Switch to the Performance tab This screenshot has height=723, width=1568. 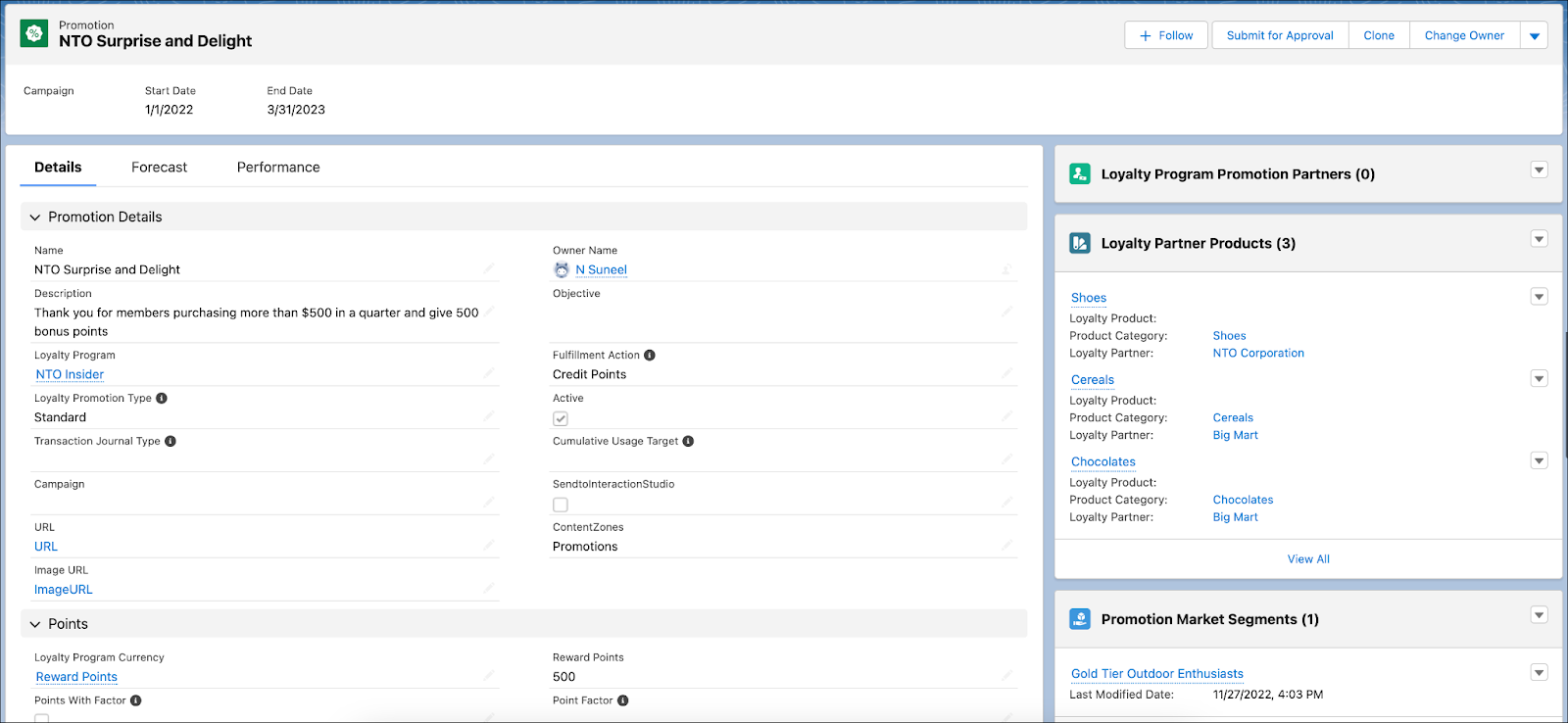pos(278,168)
